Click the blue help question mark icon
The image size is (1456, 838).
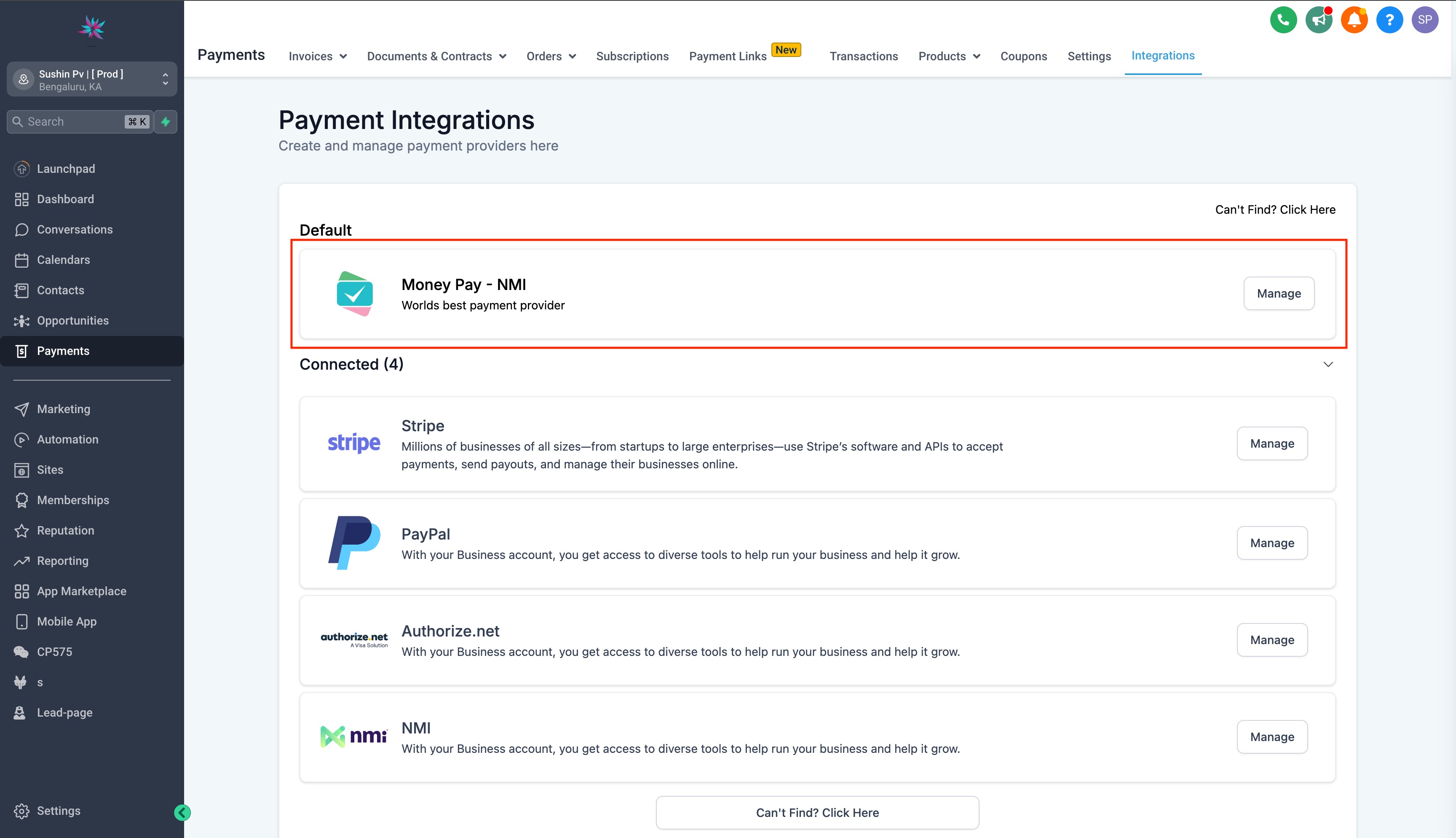(1390, 20)
